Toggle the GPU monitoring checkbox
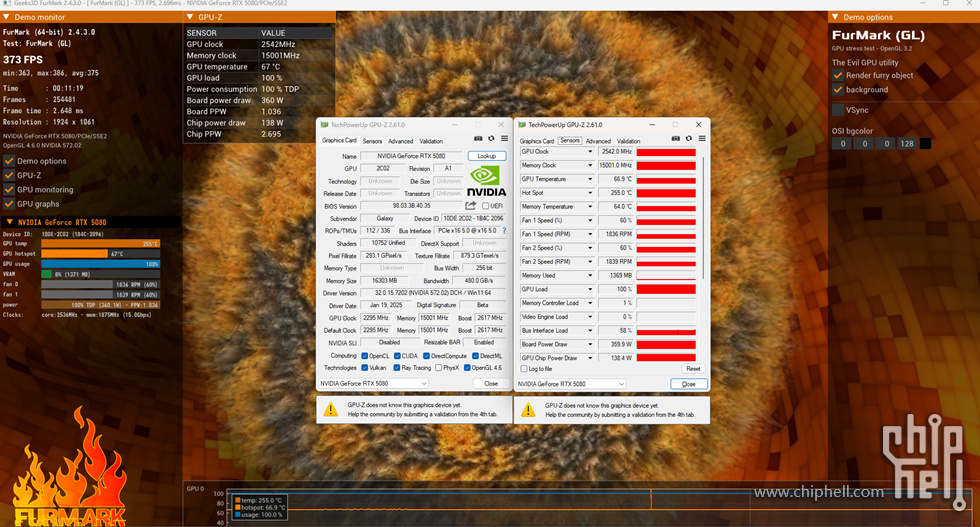The height and width of the screenshot is (527, 980). click(x=9, y=189)
